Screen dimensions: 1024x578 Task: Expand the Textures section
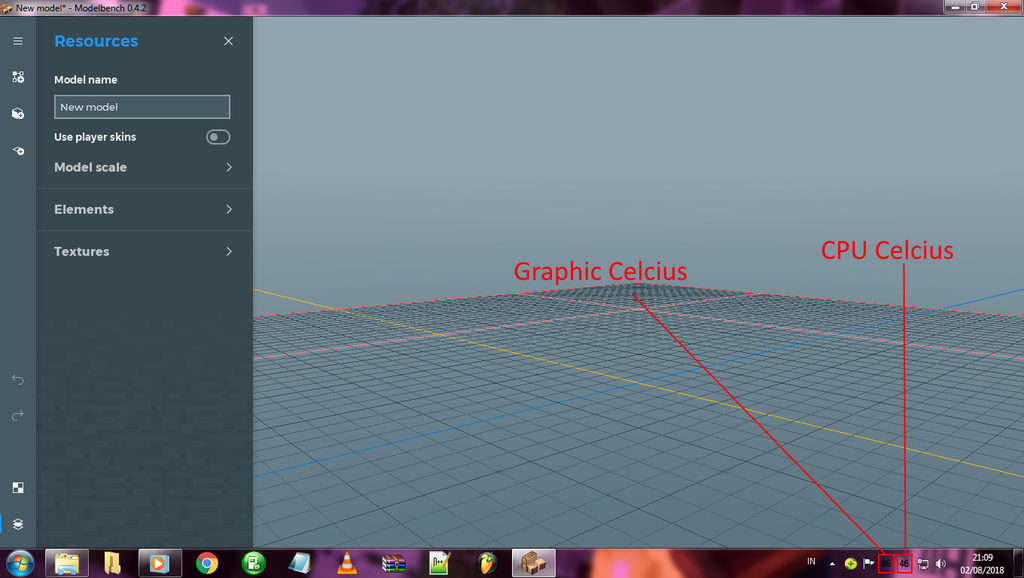(x=228, y=251)
